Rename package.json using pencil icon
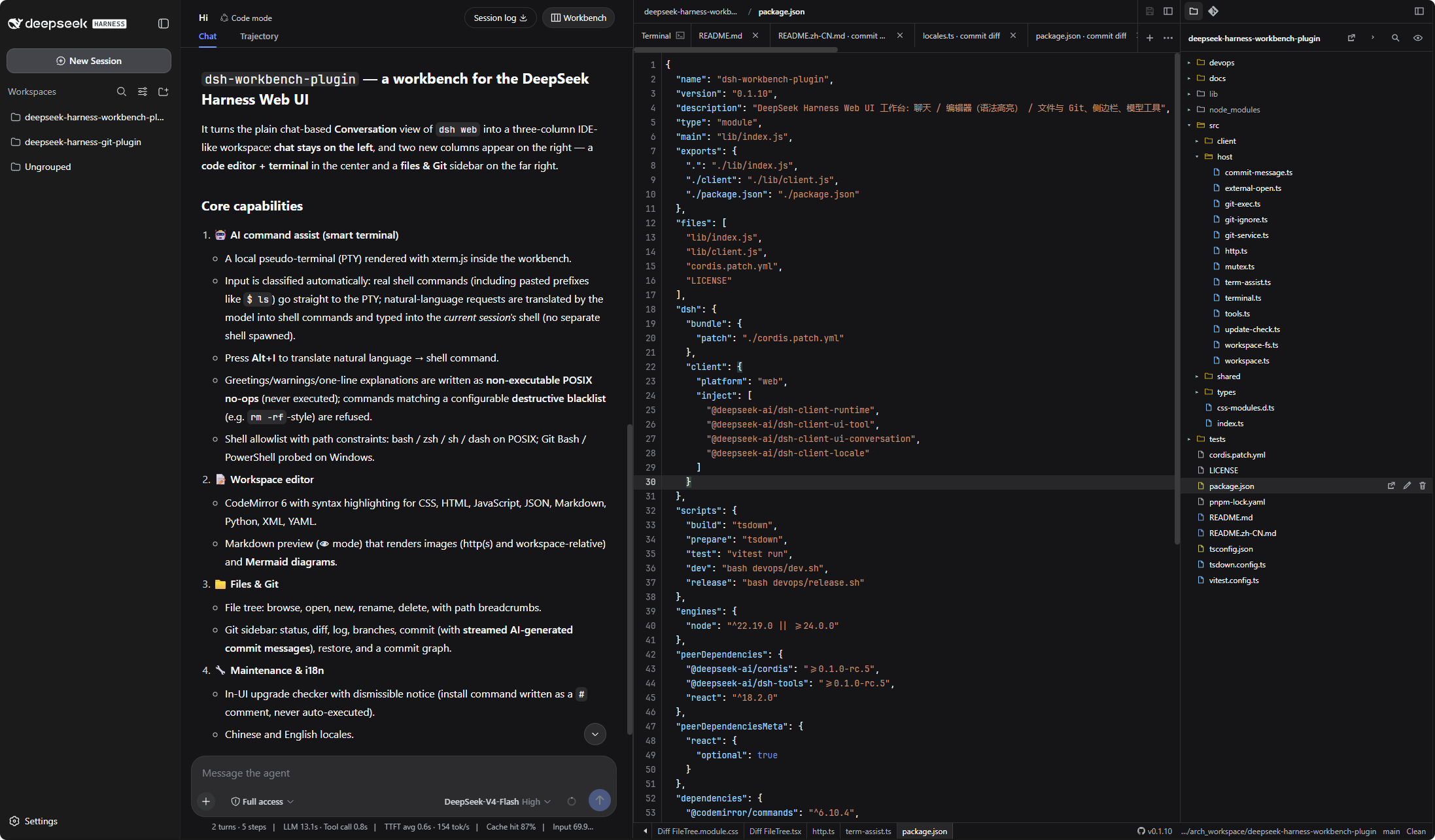This screenshot has width=1435, height=840. (x=1407, y=486)
